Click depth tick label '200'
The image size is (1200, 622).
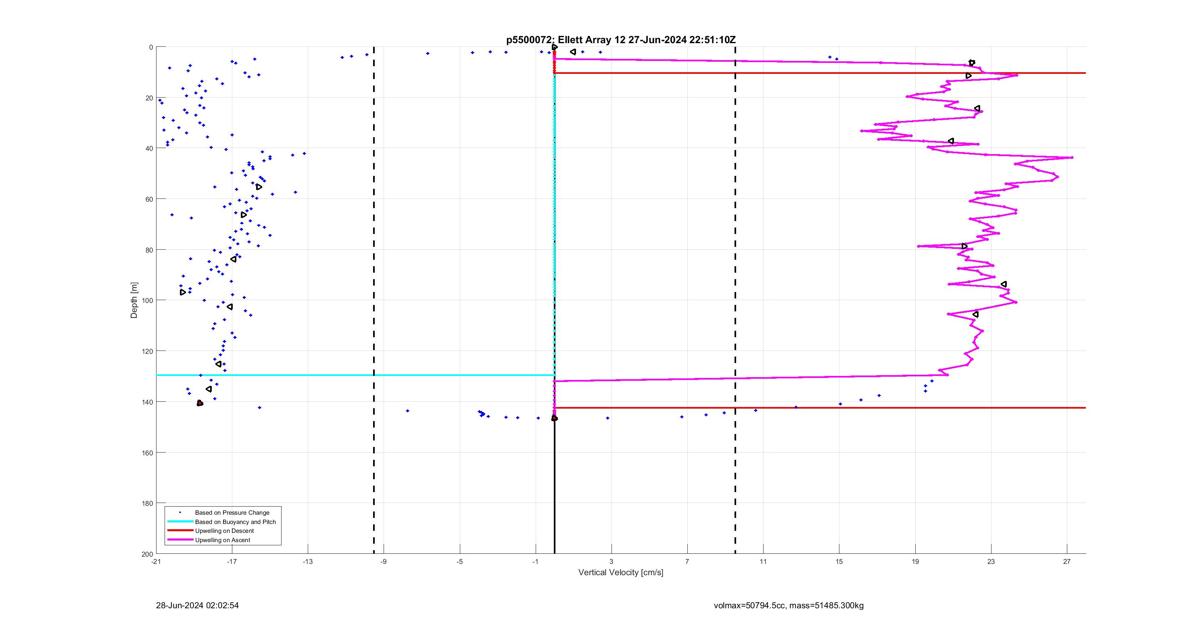[x=146, y=553]
